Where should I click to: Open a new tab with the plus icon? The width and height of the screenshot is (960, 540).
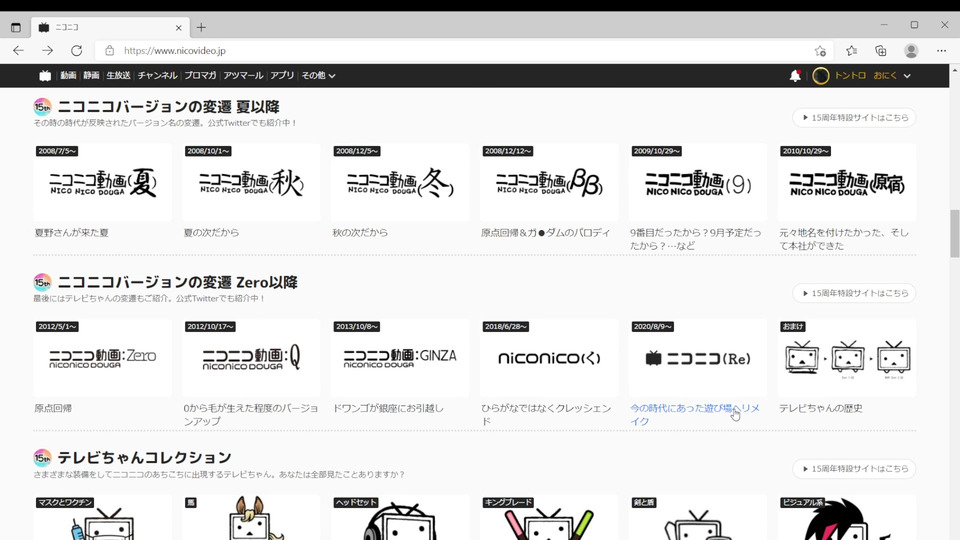point(201,27)
